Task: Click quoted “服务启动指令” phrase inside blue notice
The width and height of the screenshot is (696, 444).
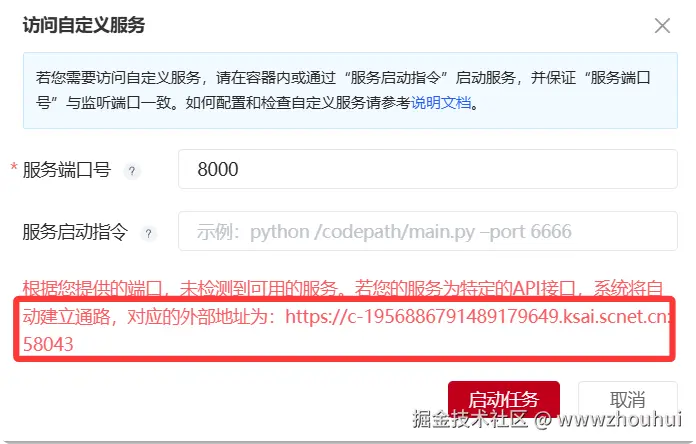Action: click(x=396, y=78)
